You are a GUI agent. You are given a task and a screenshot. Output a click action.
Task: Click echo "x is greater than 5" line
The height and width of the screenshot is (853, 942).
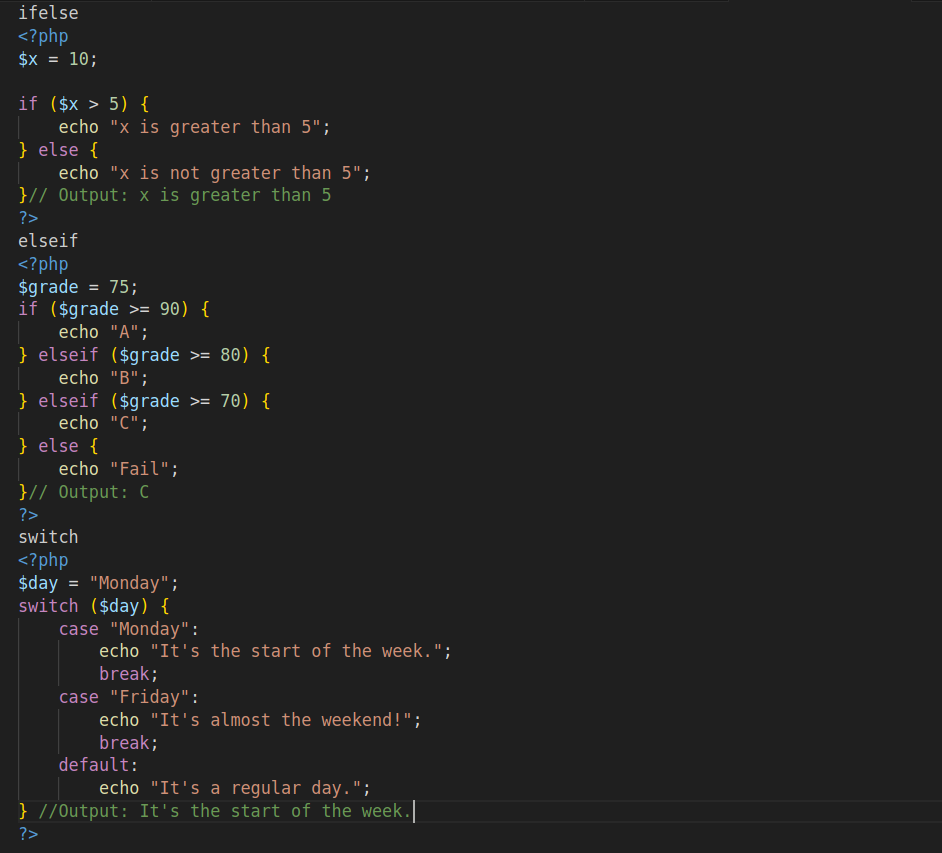tap(194, 127)
